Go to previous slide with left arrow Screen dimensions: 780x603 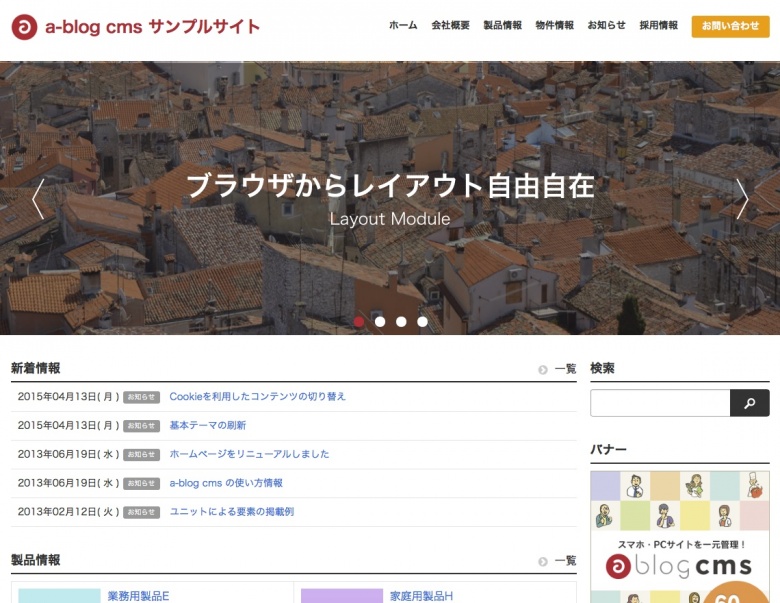(x=38, y=199)
